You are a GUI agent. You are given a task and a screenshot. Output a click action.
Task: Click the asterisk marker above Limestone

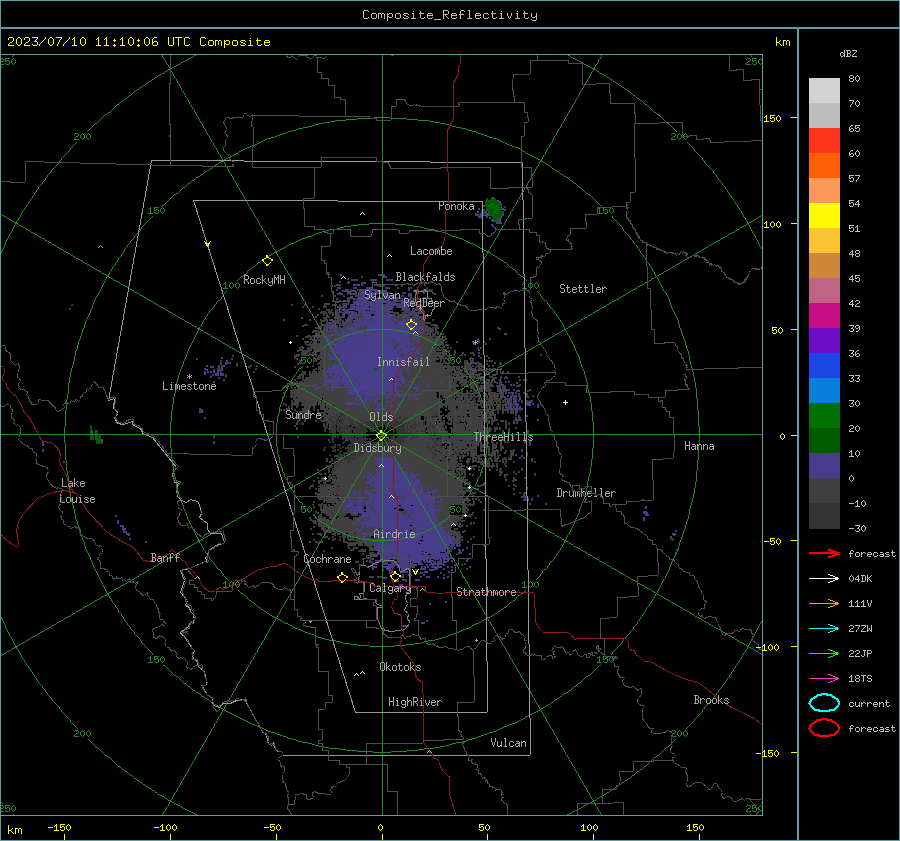click(189, 377)
